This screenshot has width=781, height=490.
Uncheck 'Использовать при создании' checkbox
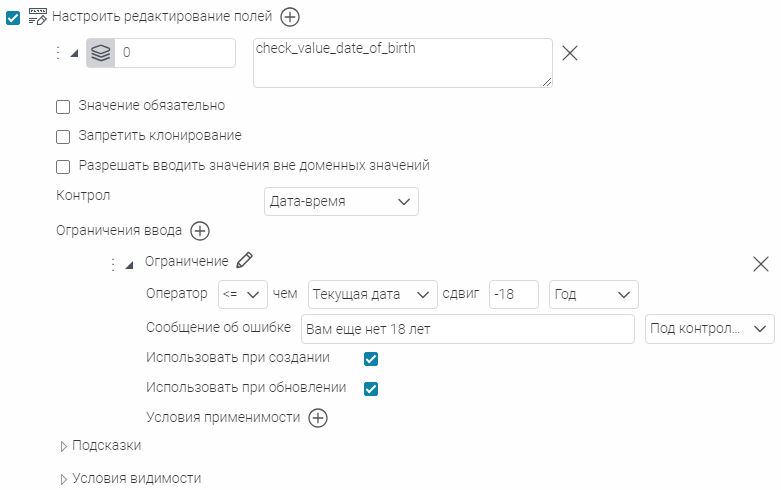pos(371,358)
